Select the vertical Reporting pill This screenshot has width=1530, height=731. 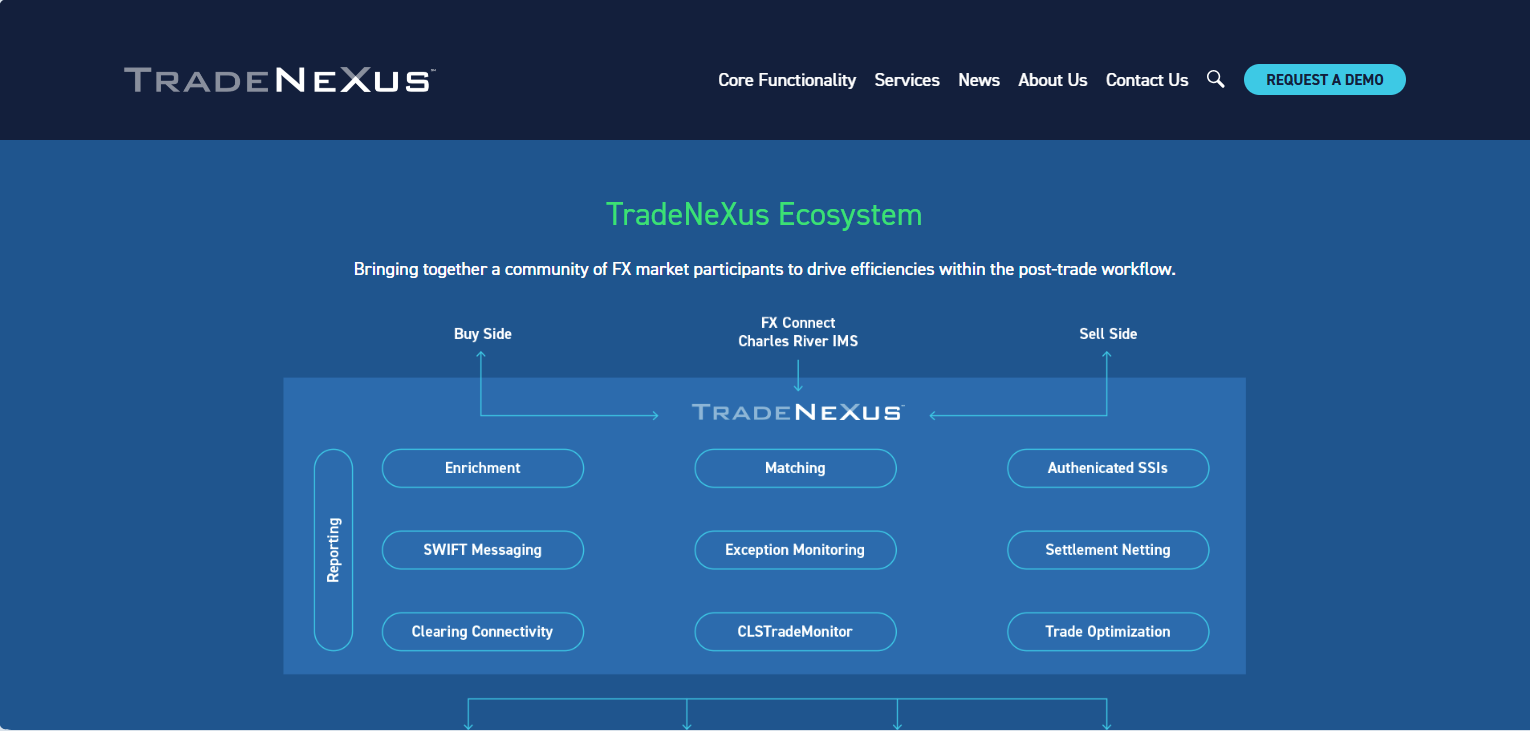coord(334,550)
